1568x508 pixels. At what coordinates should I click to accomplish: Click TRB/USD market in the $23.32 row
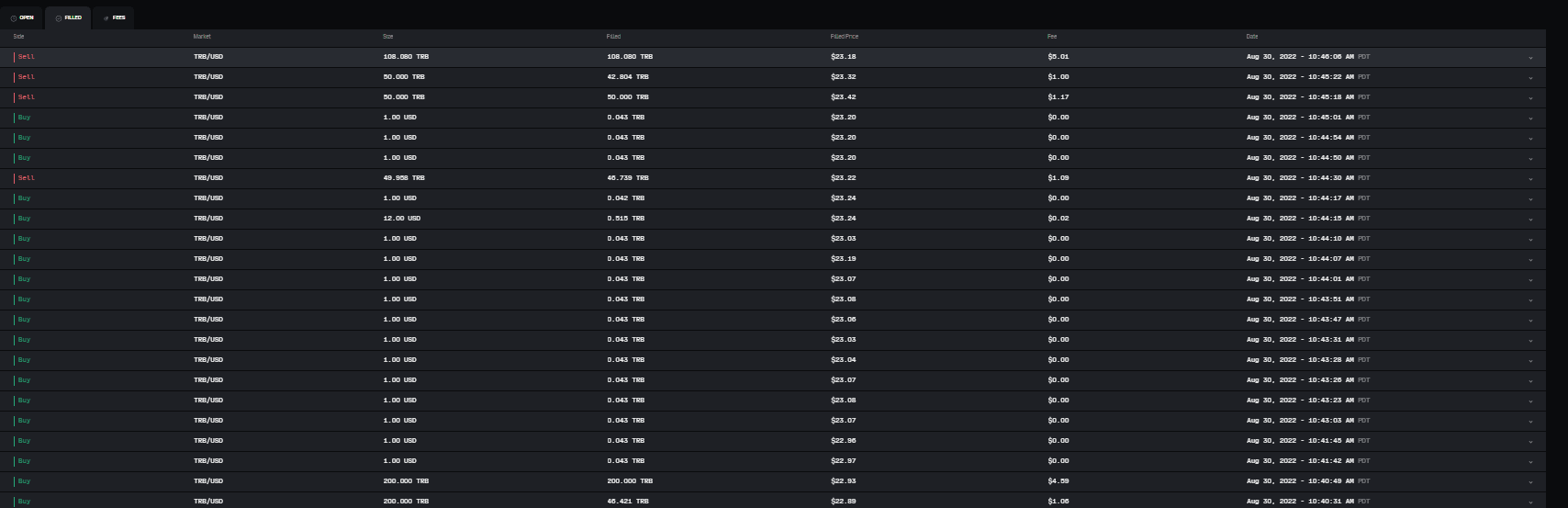point(208,77)
